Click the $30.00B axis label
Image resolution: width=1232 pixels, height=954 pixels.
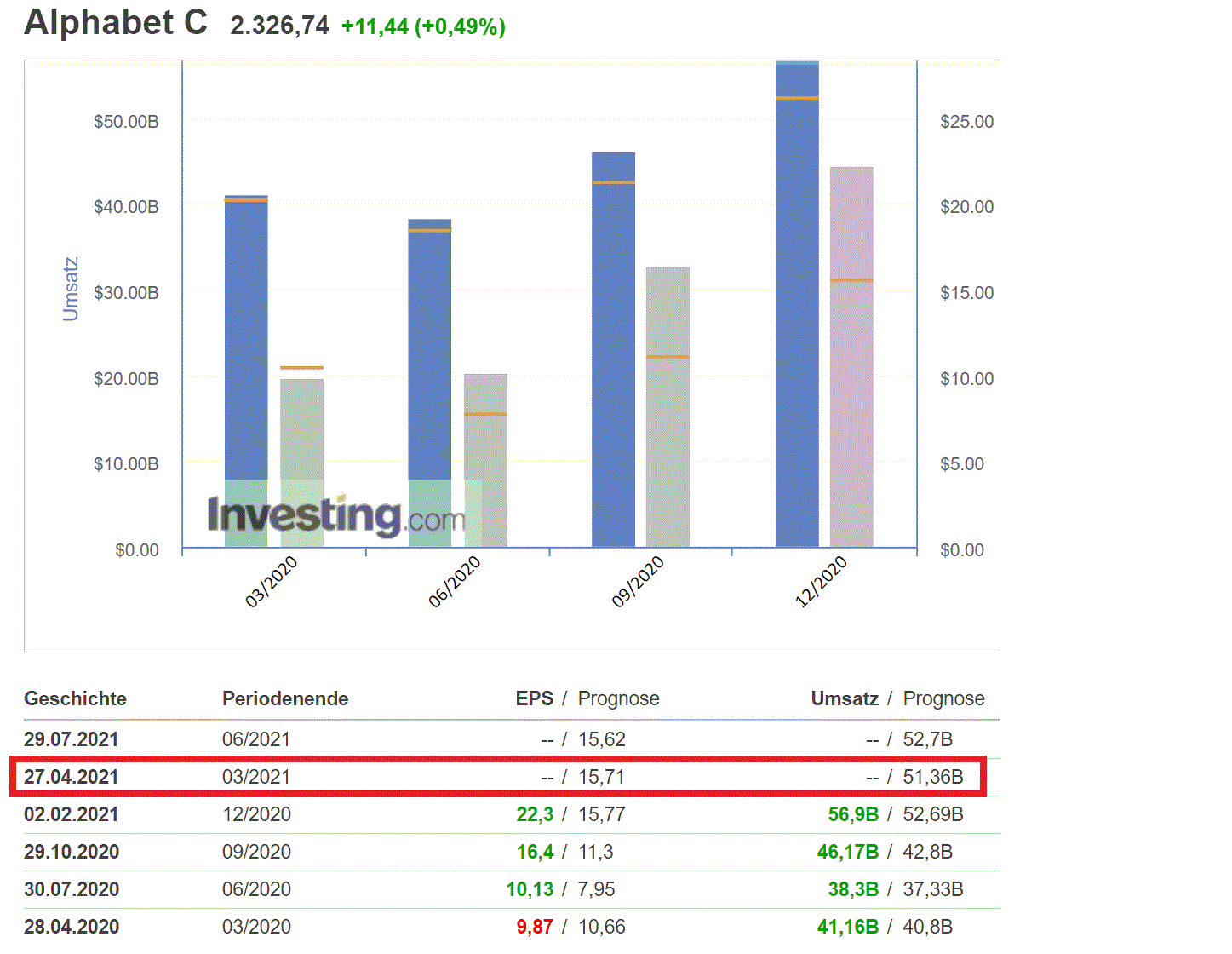(x=126, y=293)
